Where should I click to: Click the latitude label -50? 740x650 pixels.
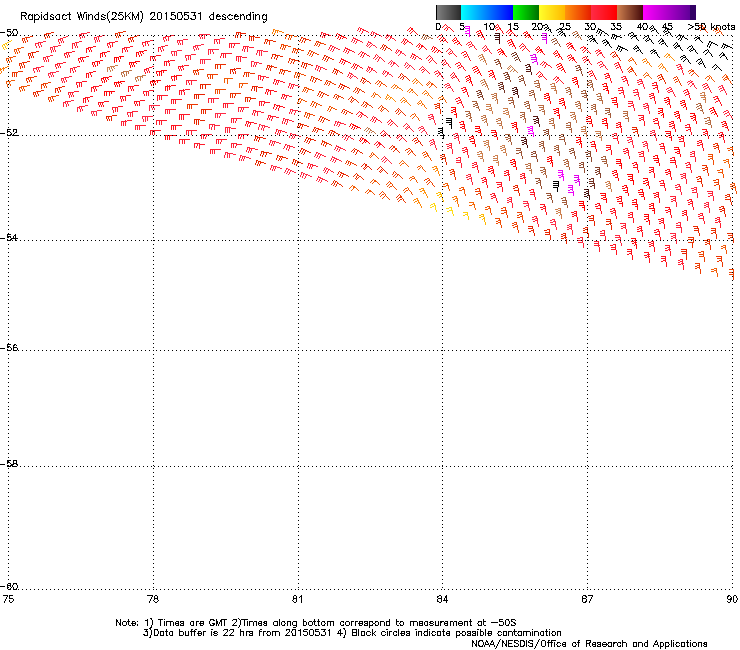coord(9,33)
